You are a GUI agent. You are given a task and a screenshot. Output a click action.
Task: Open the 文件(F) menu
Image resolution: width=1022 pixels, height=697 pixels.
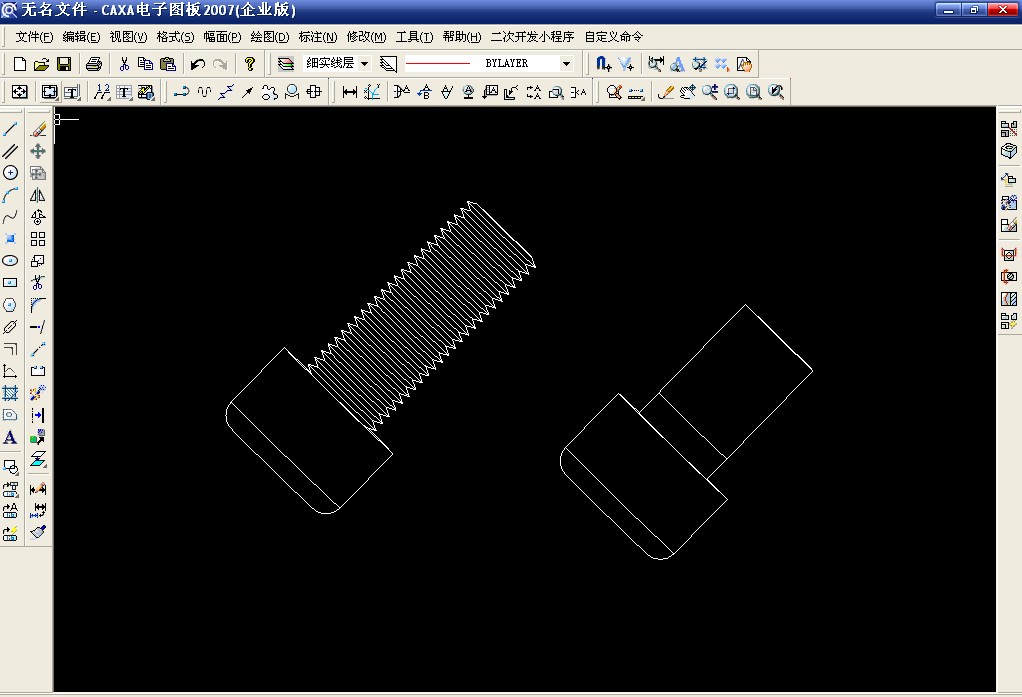click(34, 37)
